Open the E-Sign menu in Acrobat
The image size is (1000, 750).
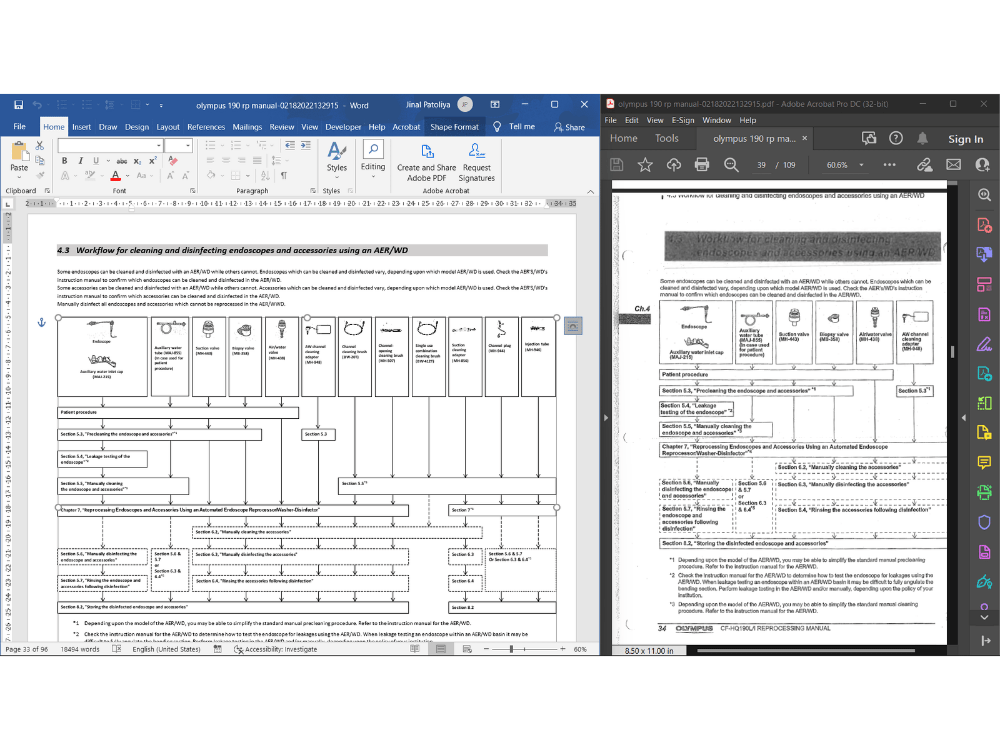[682, 120]
